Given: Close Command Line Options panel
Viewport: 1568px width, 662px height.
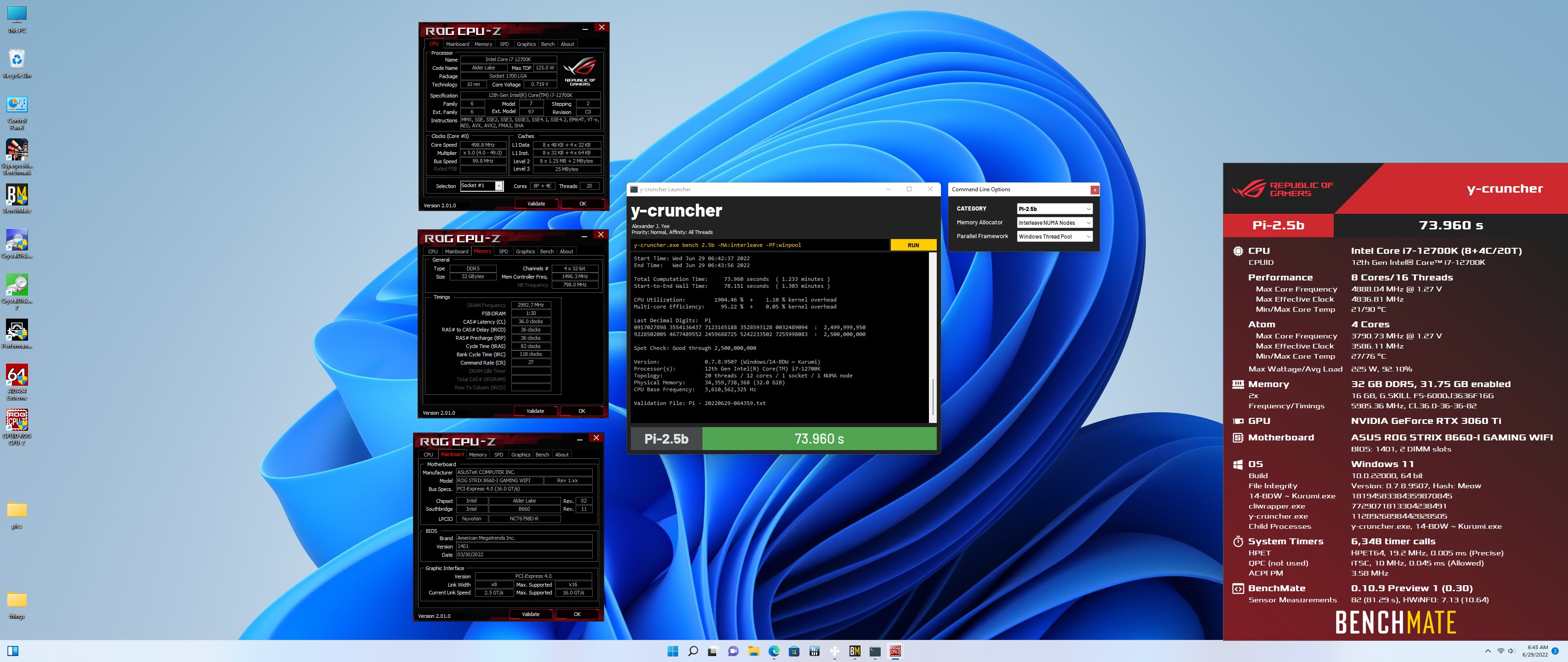Looking at the screenshot, I should (x=1094, y=190).
